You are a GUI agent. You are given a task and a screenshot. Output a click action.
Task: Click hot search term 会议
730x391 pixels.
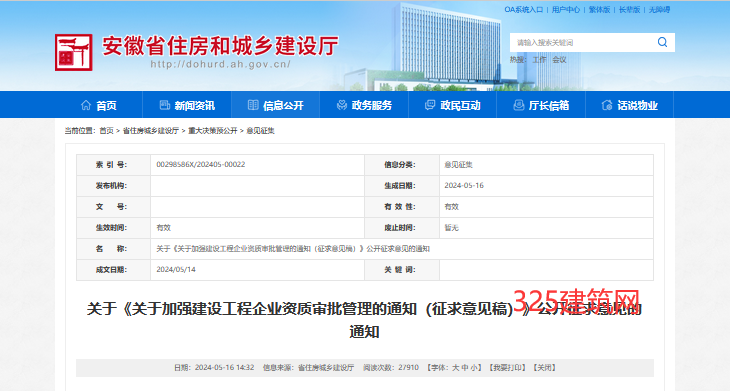tap(559, 60)
